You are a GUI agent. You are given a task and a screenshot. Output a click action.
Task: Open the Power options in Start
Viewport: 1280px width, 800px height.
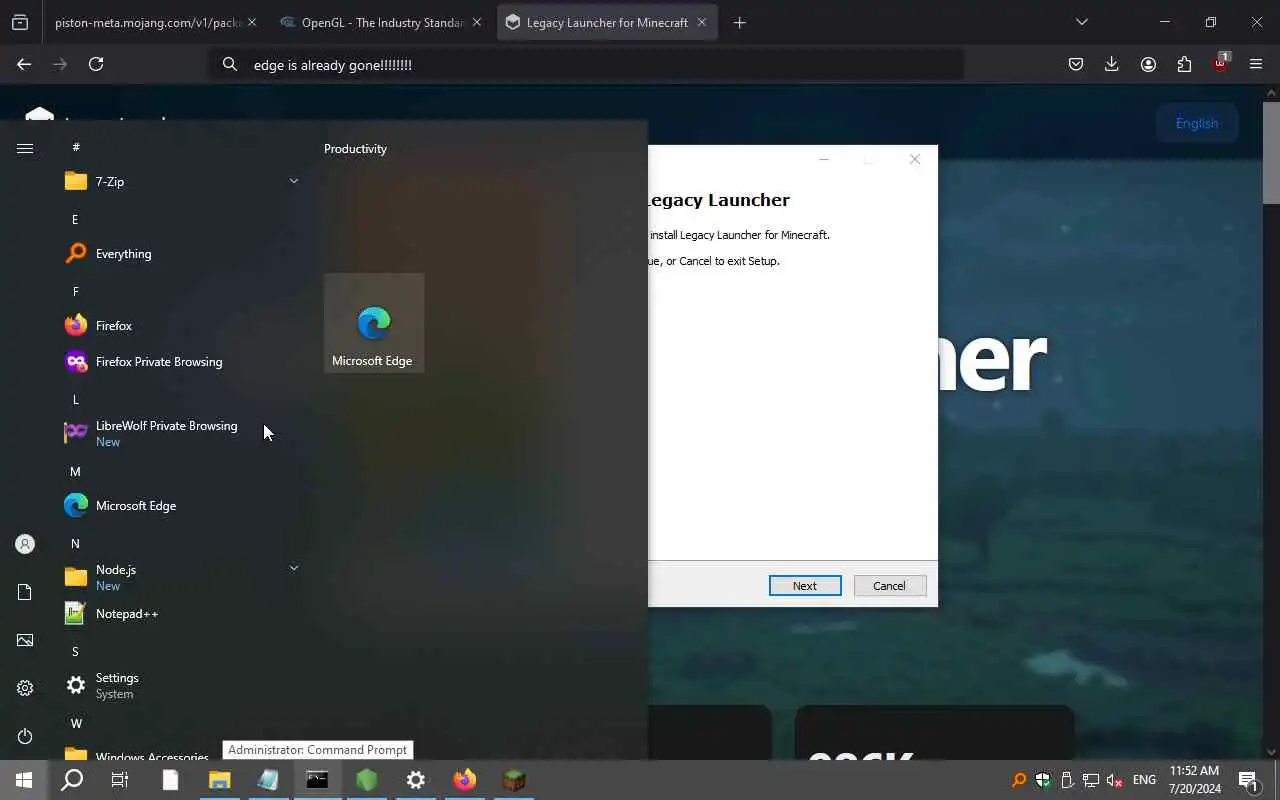[x=25, y=736]
